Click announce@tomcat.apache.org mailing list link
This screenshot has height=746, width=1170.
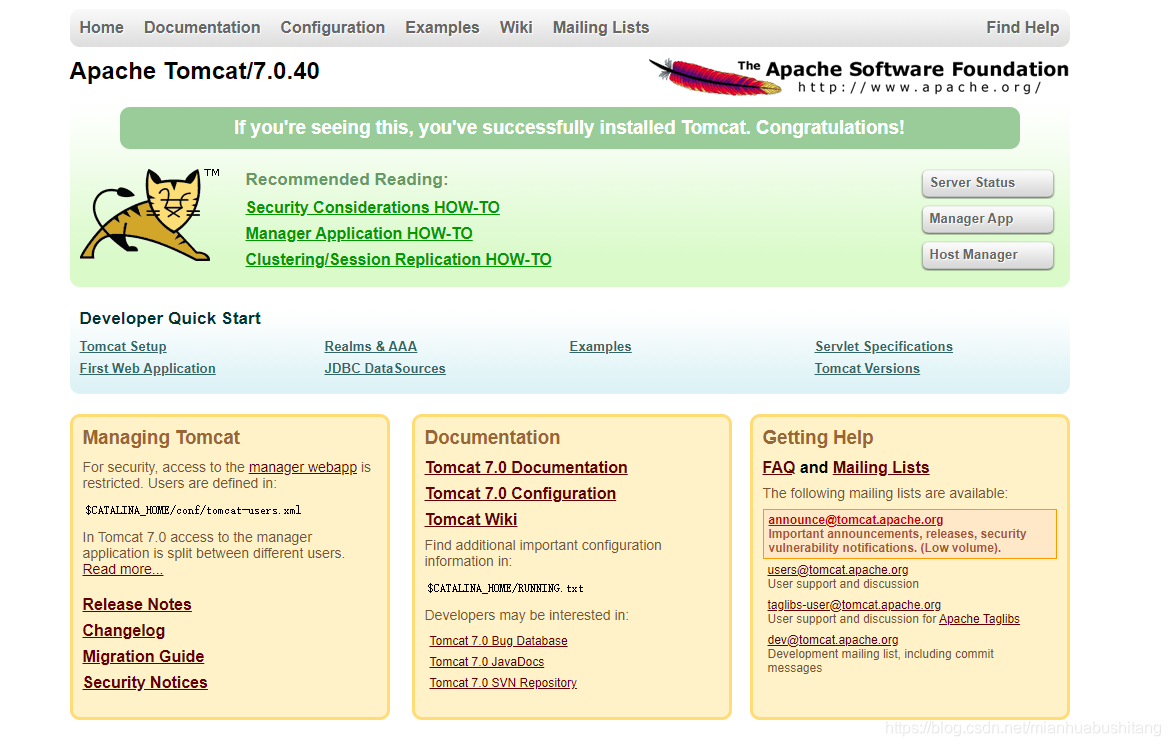click(856, 520)
